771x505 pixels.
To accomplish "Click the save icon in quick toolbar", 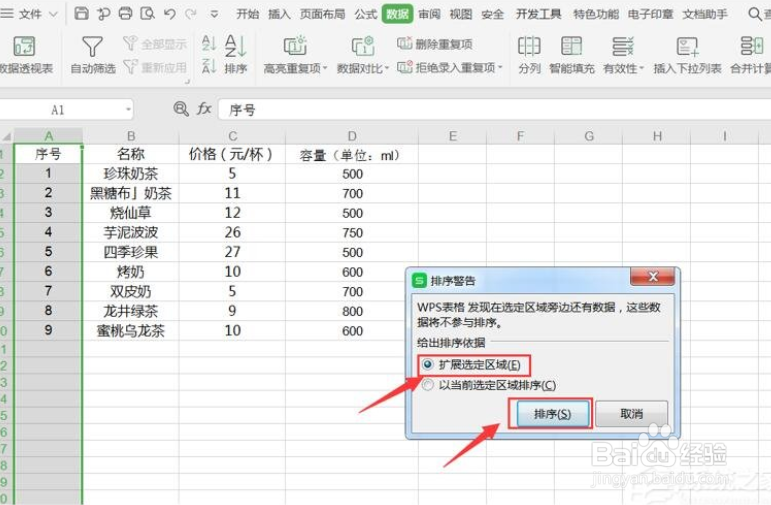I will [81, 13].
